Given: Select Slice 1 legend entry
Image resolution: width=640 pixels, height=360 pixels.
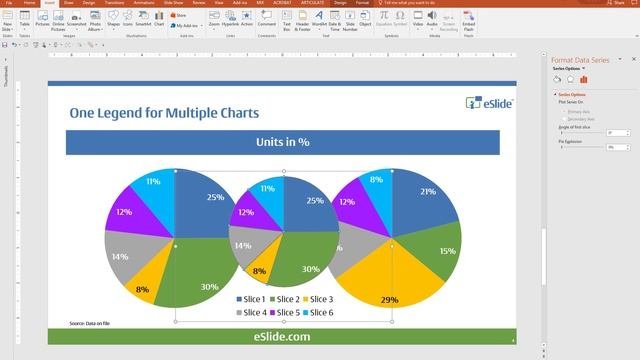Looking at the screenshot, I should point(251,299).
